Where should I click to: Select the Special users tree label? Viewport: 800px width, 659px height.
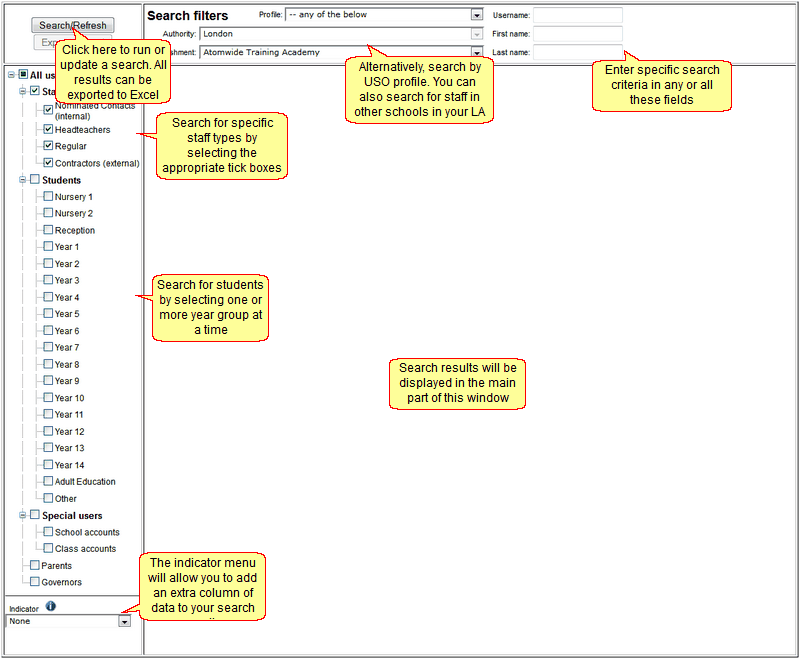tap(72, 516)
